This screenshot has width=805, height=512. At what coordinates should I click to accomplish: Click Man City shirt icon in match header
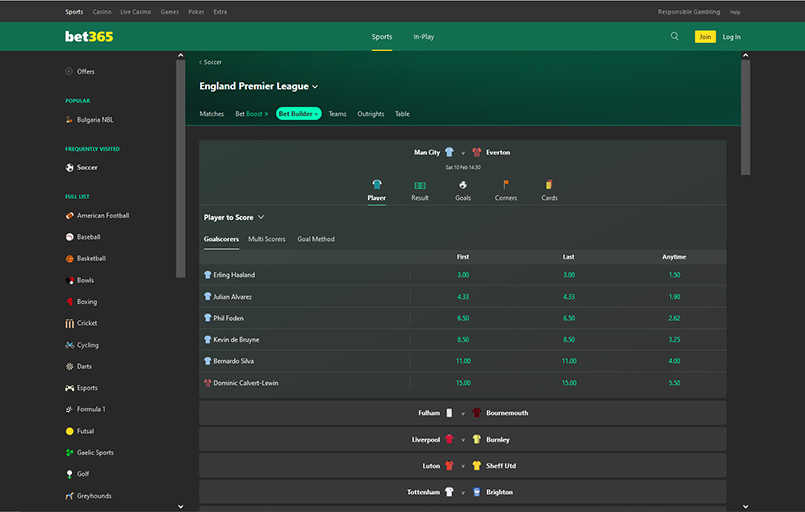pos(449,152)
